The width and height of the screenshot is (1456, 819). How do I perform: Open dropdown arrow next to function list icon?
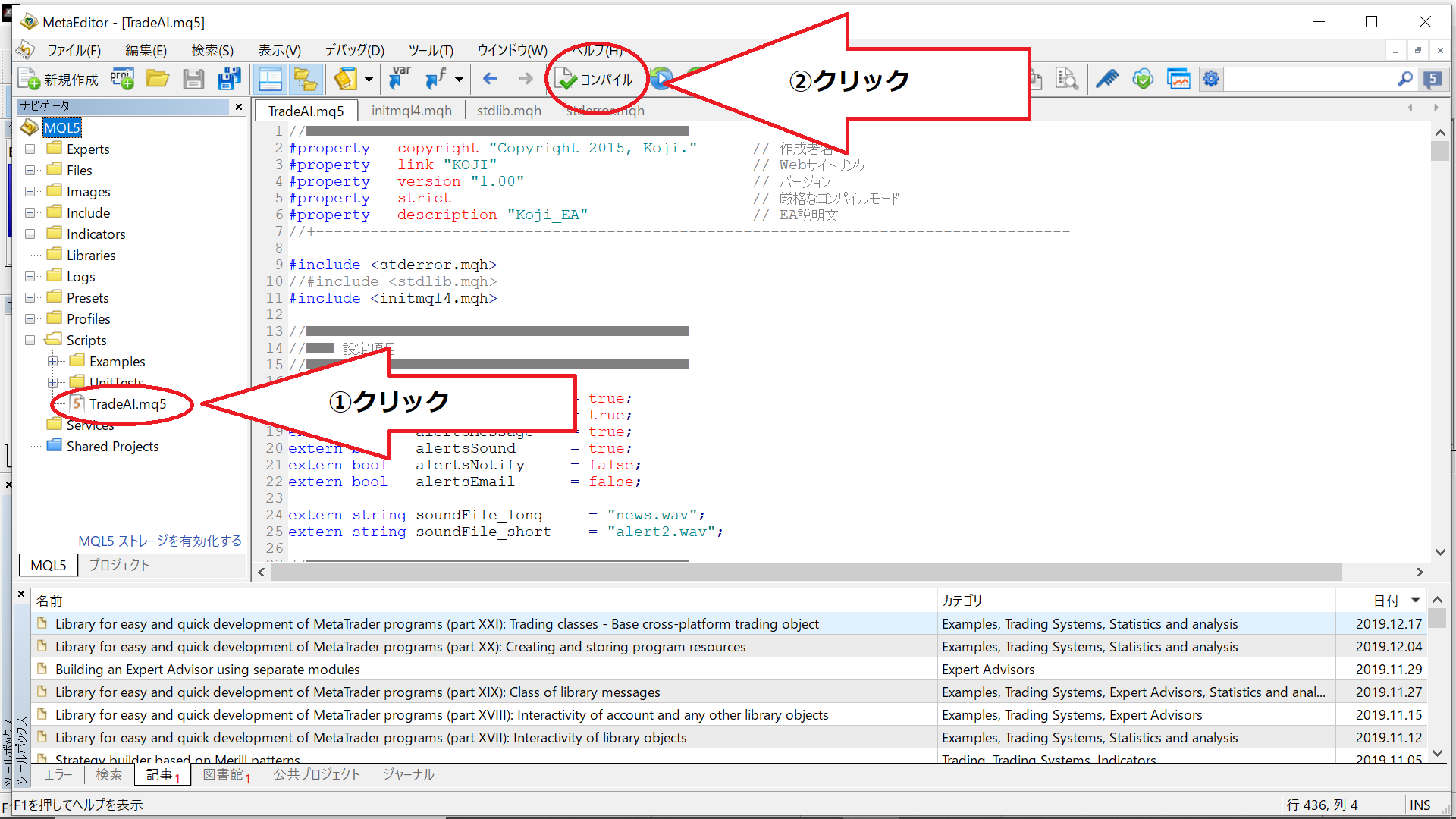(459, 79)
